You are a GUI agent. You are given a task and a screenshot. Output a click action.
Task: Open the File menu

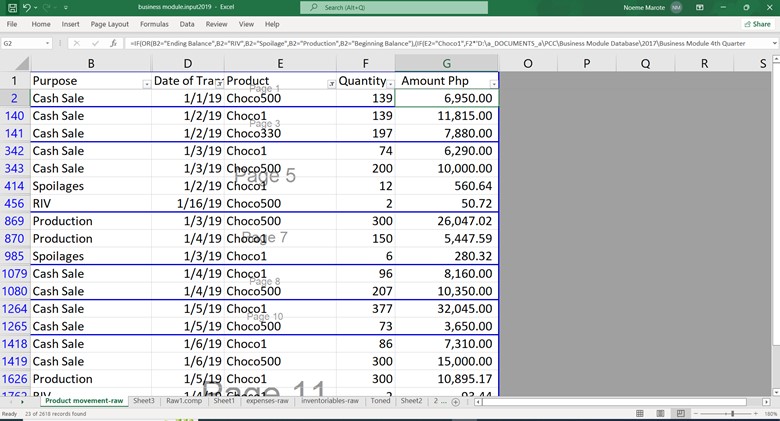click(12, 24)
